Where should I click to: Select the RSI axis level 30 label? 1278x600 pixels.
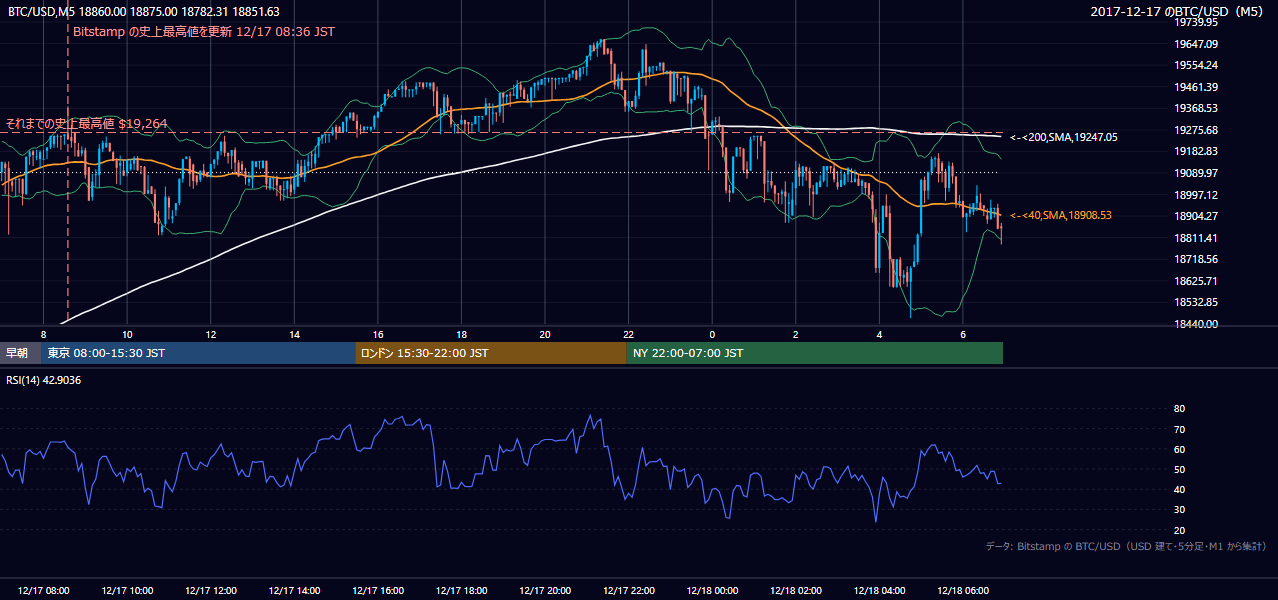click(x=1179, y=510)
